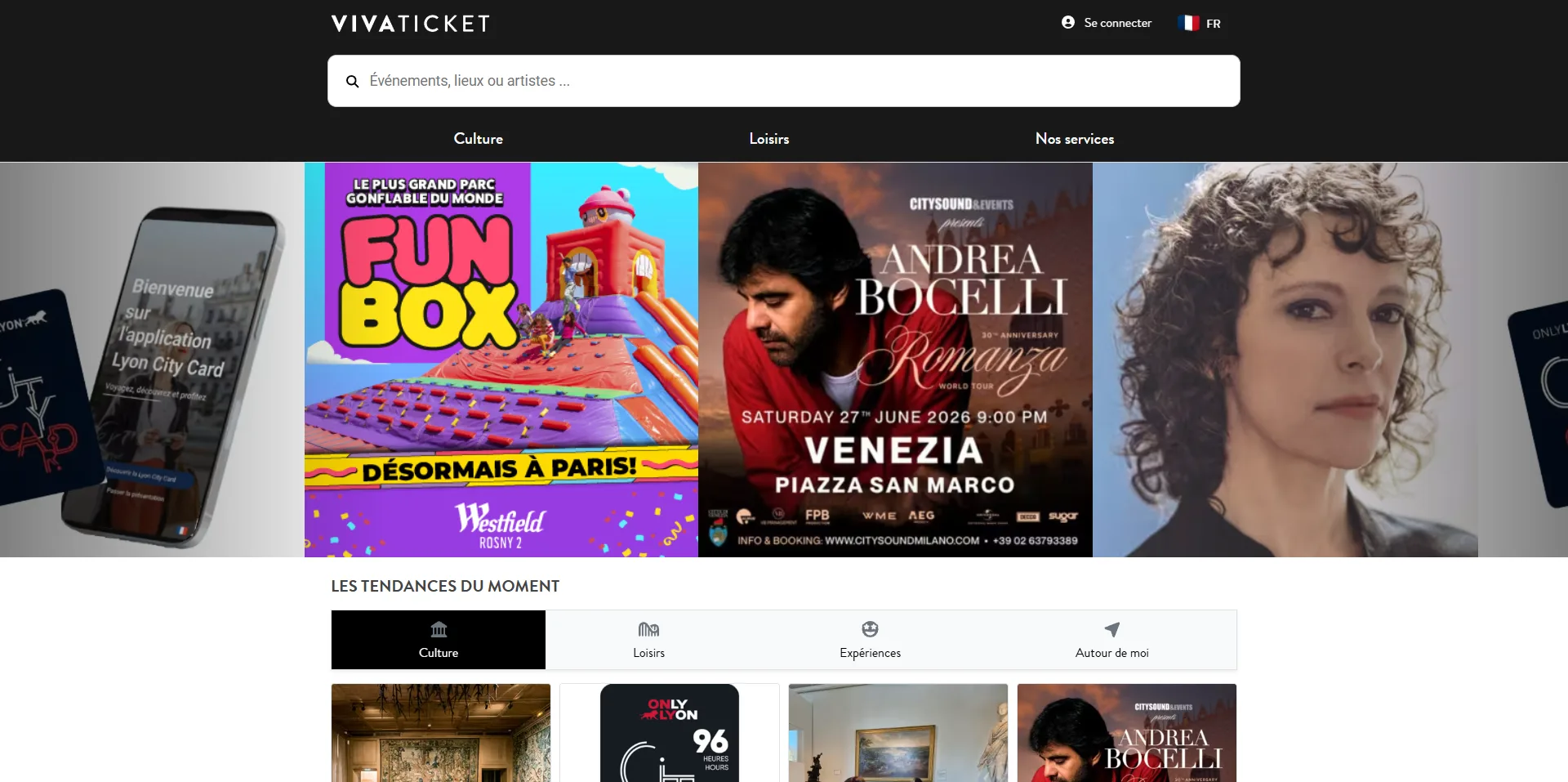
Task: Expand the Loisirs navigation menu
Action: (768, 139)
